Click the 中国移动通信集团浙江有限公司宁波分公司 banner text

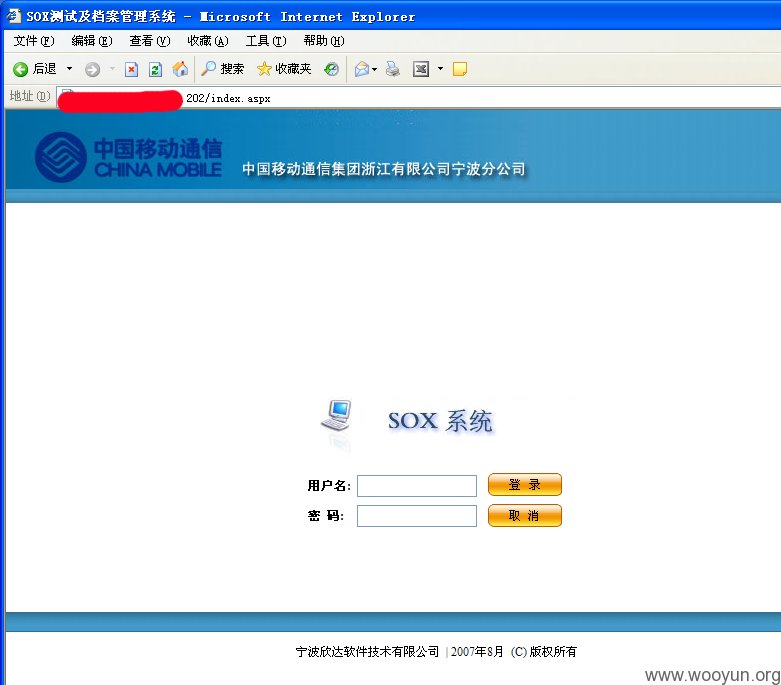[384, 169]
